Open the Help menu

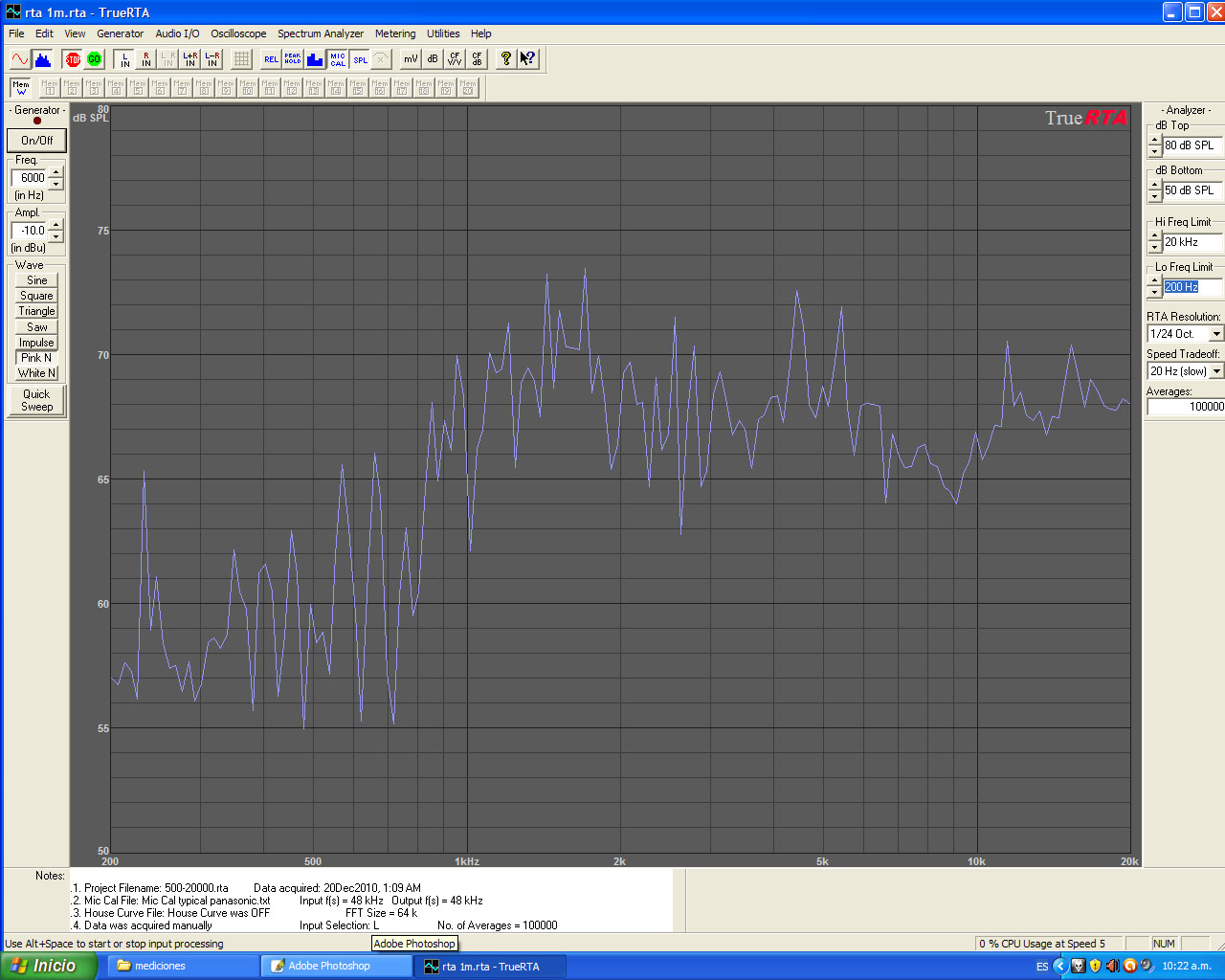coord(480,33)
